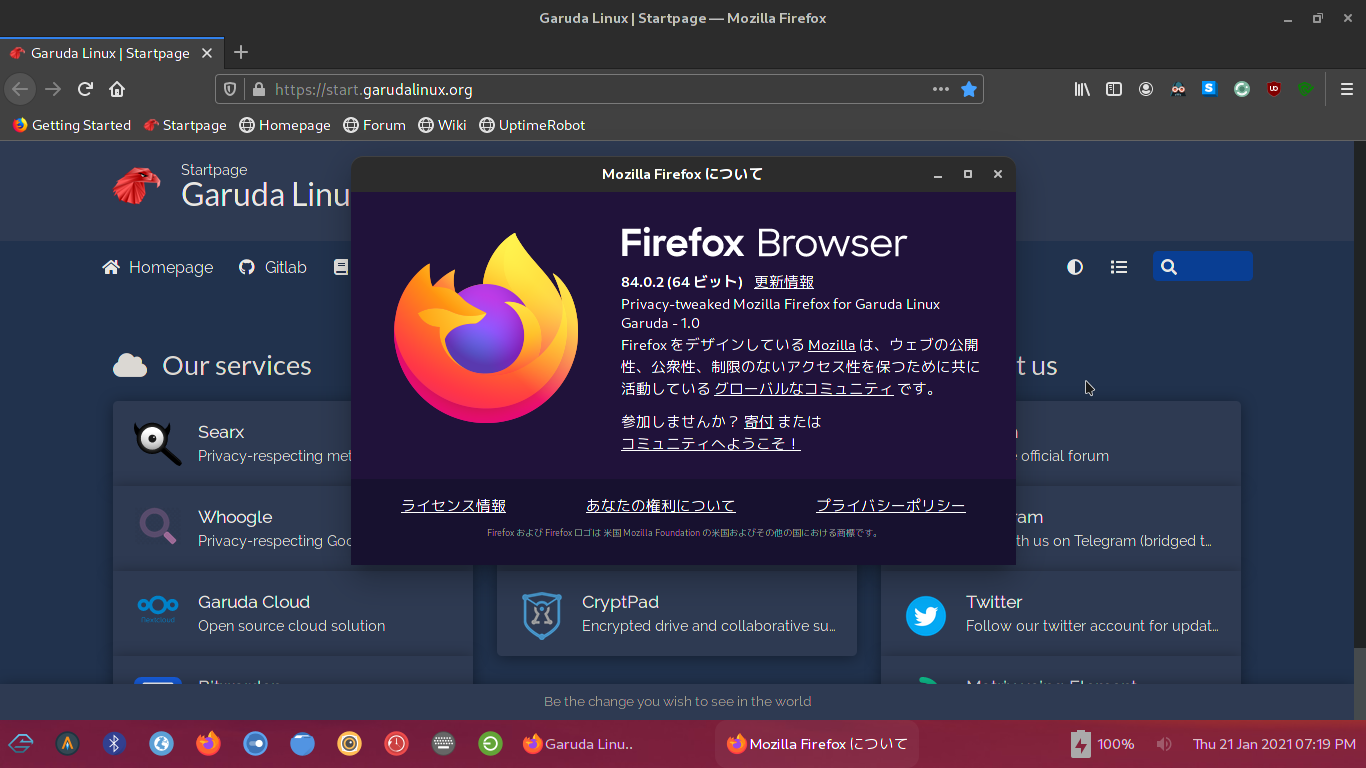Screen dimensions: 1366x768
Task: Click the back navigation arrow
Action: point(20,89)
